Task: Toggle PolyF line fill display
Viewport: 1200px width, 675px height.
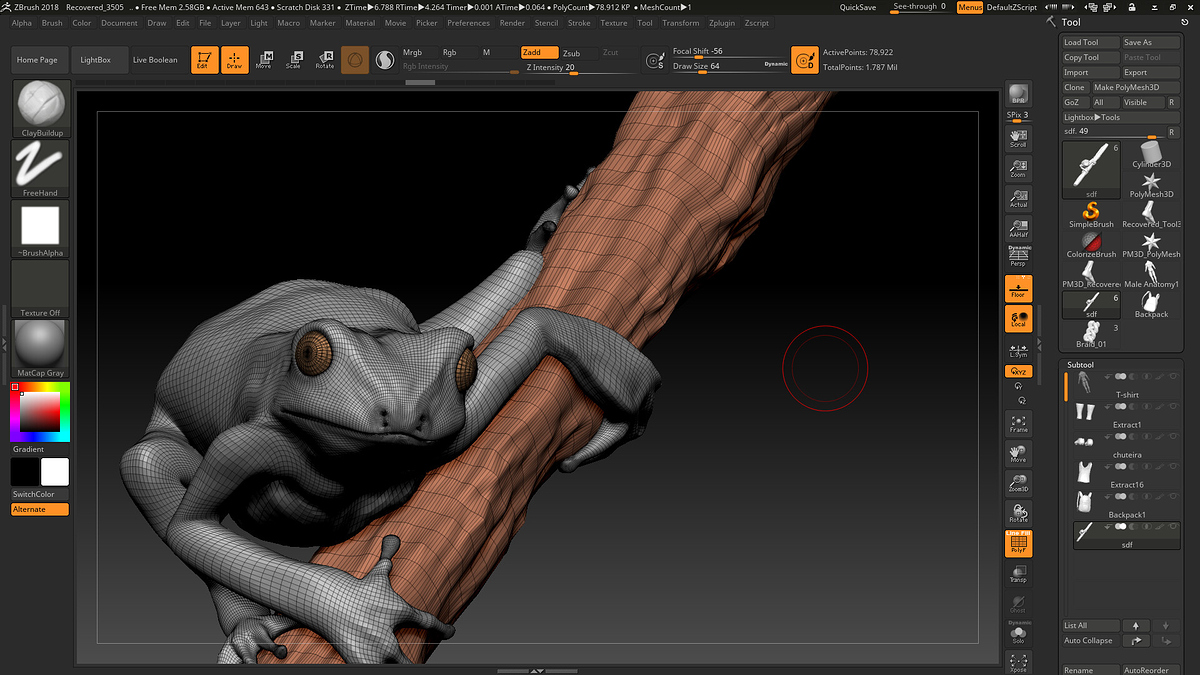Action: tap(1018, 544)
